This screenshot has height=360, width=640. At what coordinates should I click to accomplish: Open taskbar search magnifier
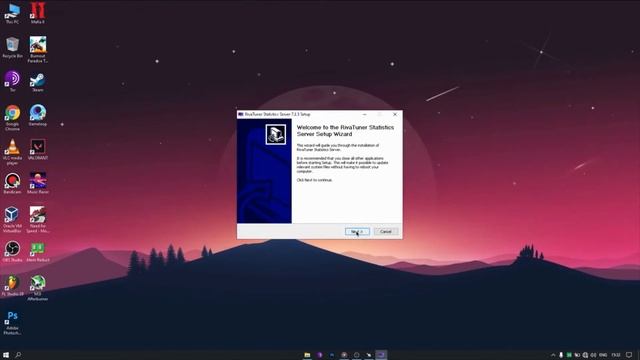click(18, 355)
